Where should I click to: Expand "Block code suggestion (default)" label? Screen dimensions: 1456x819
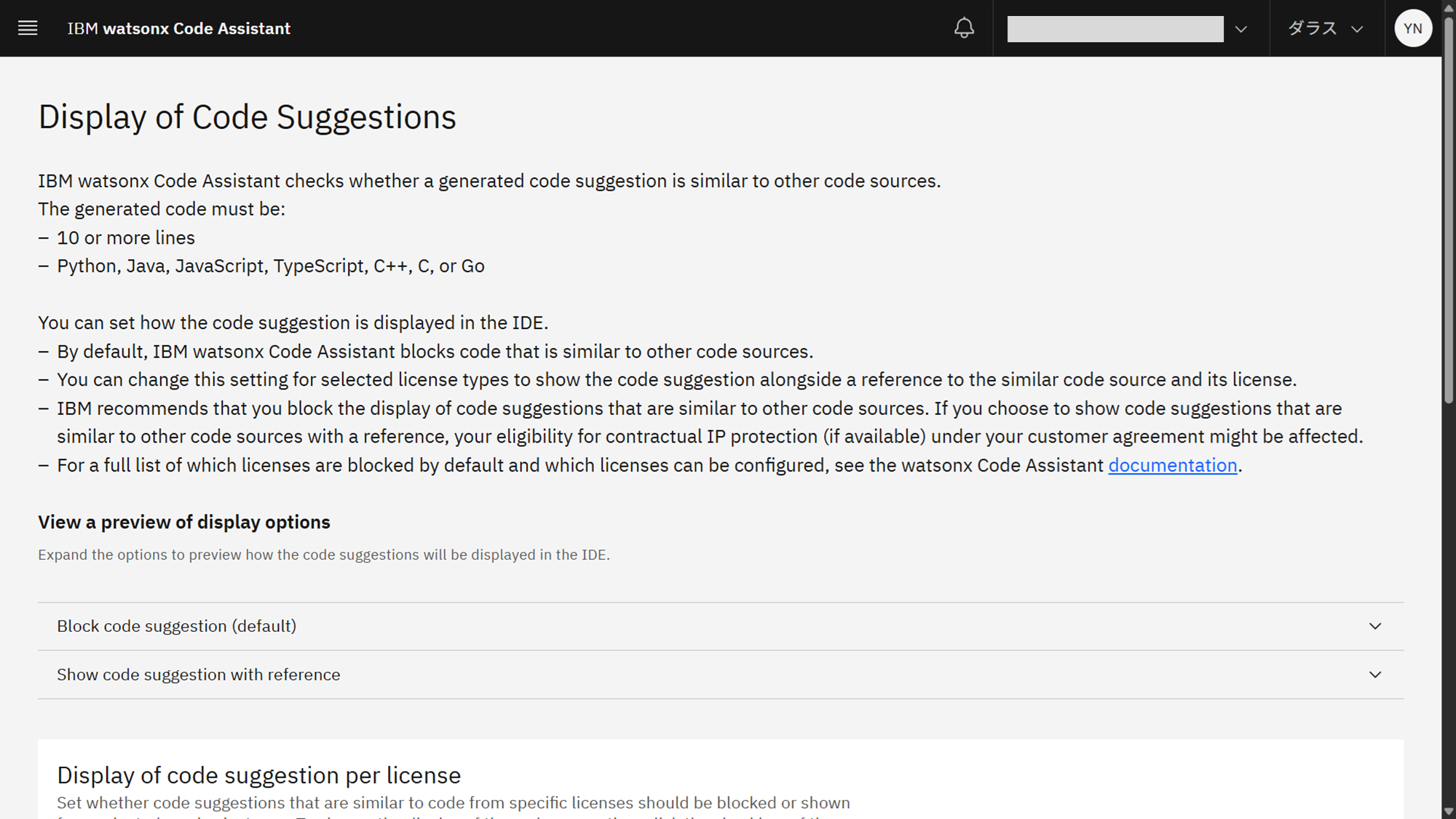click(177, 626)
